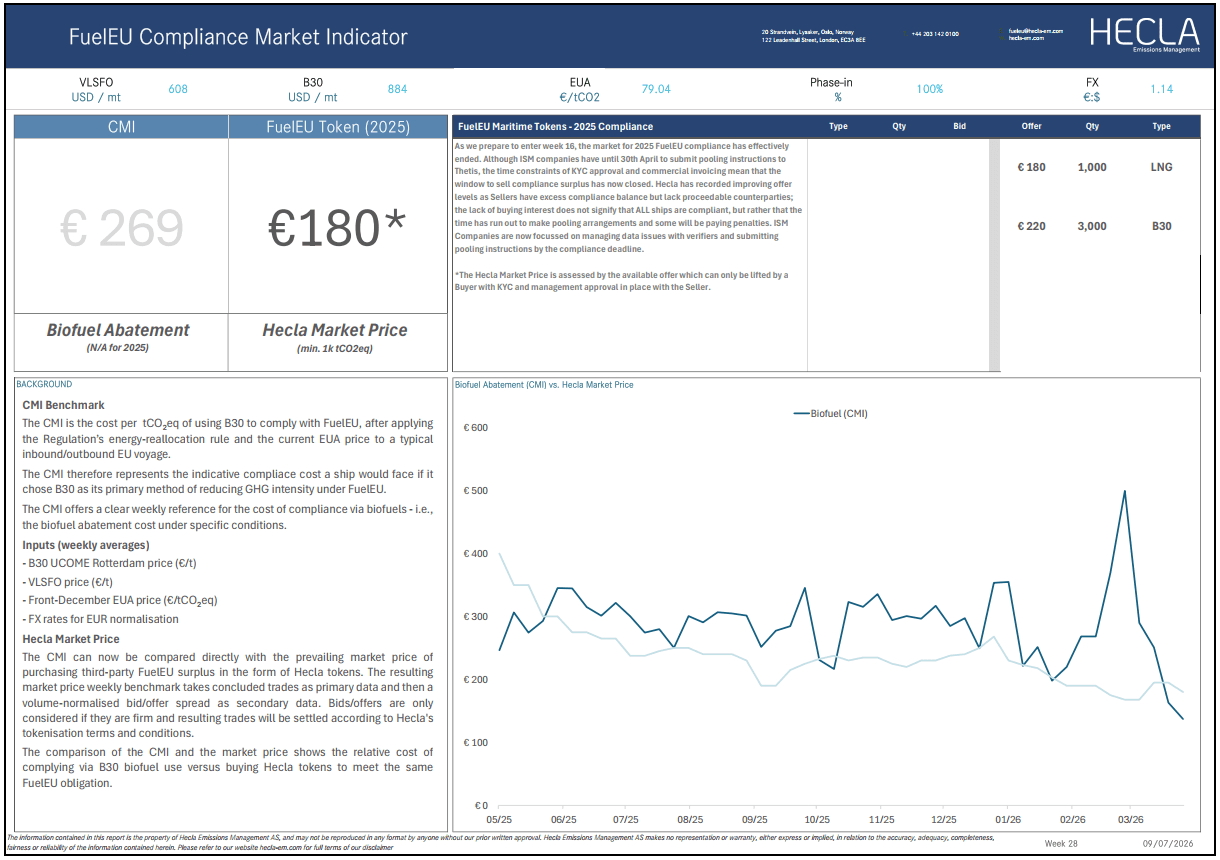Click the FX €:$ label
The image size is (1220, 860).
[1092, 89]
